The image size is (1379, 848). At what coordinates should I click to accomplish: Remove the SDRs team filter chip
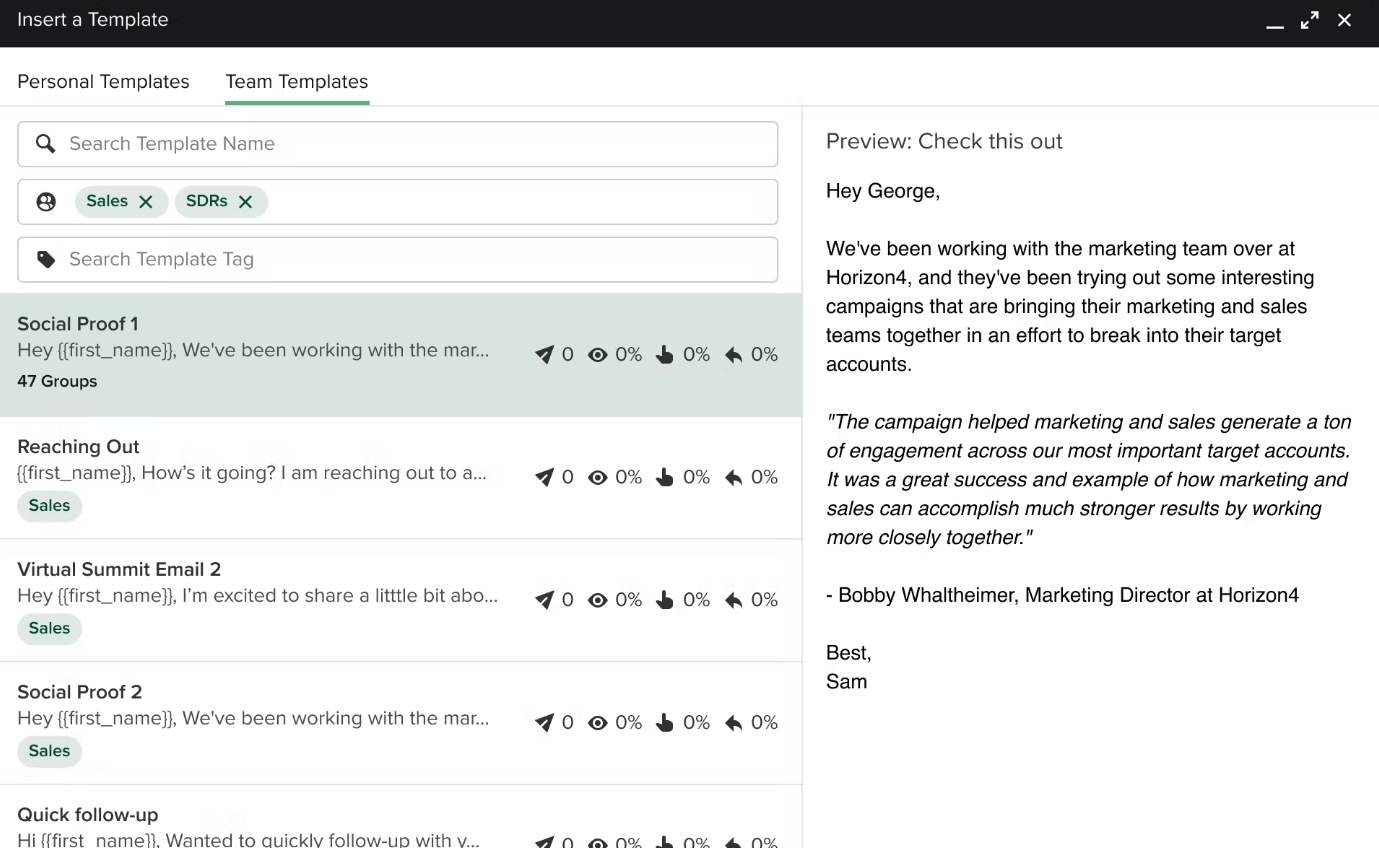(246, 202)
